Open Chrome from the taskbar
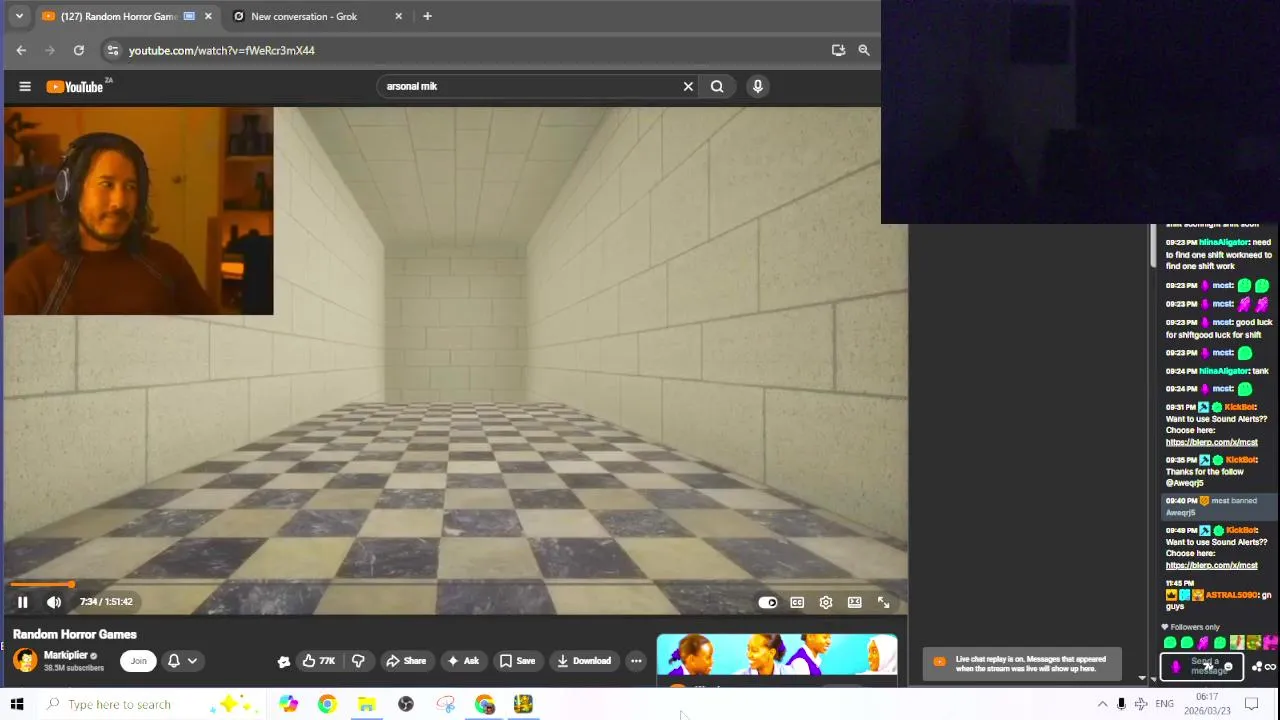Image resolution: width=1280 pixels, height=720 pixels. 327,704
